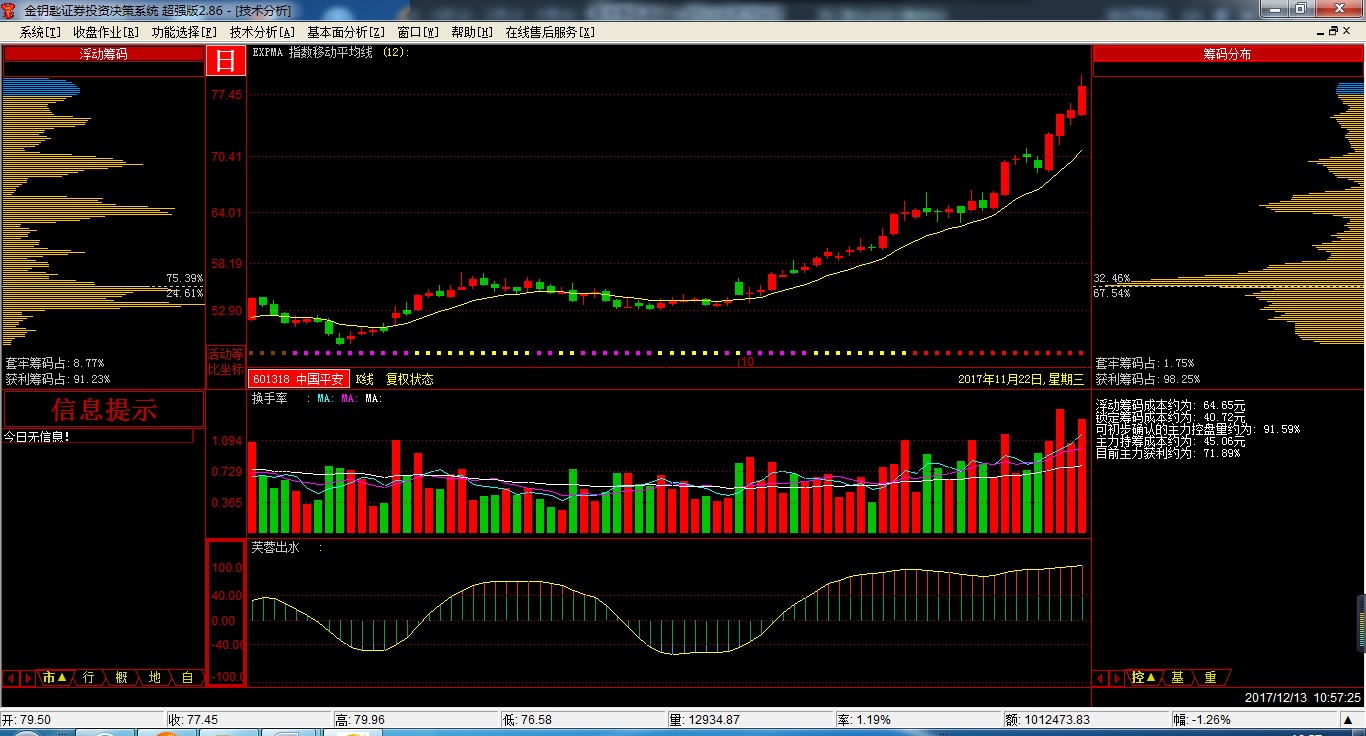
Task: Open the 系统[T] menu
Action: [x=40, y=32]
